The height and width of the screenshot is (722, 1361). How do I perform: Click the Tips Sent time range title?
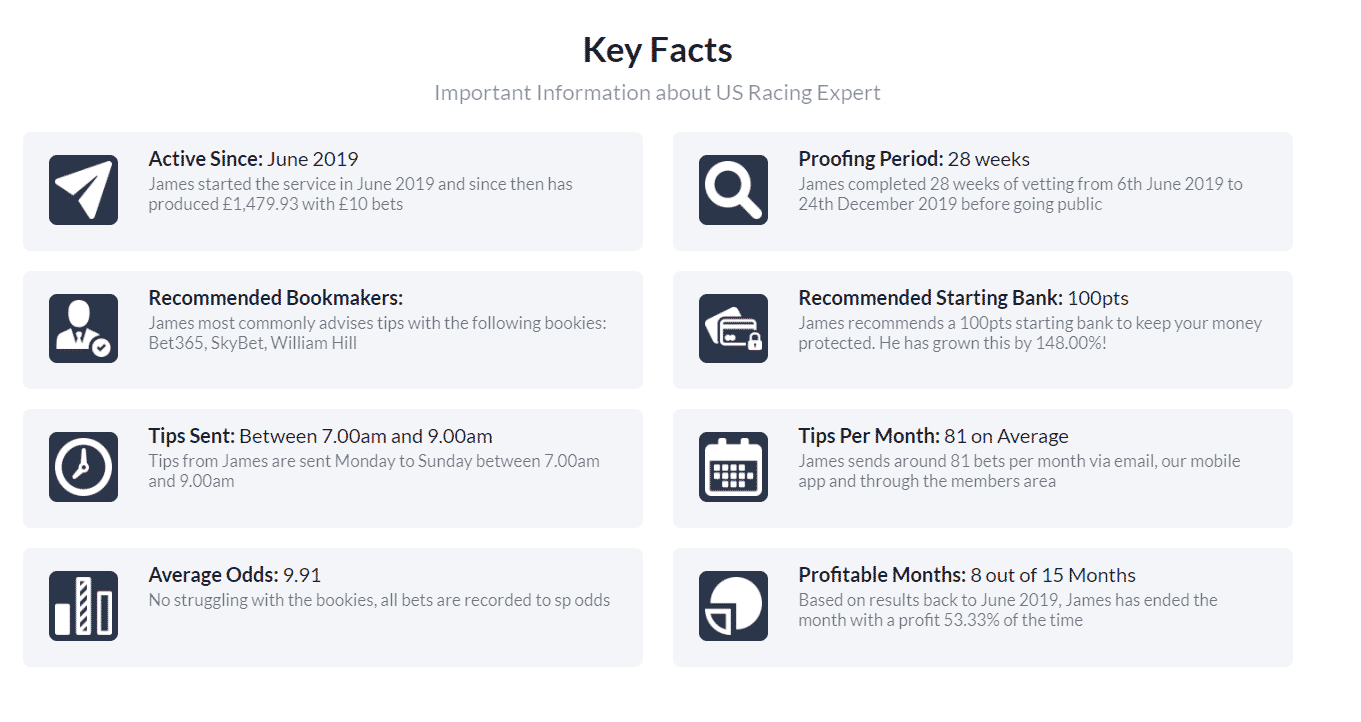tap(320, 436)
